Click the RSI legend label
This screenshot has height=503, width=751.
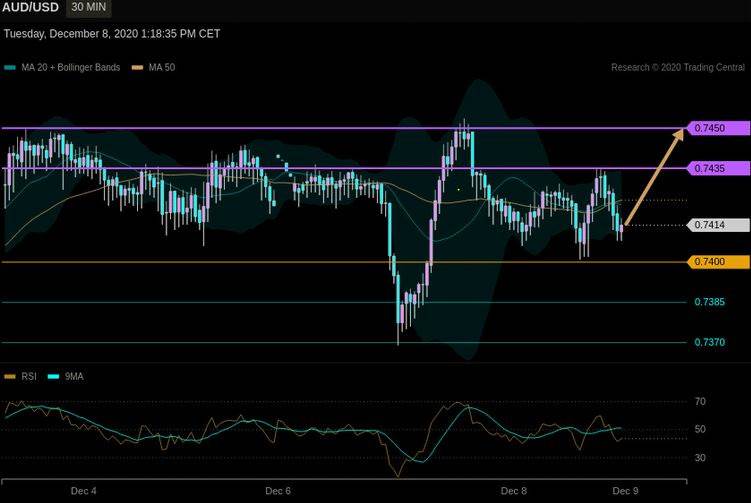pyautogui.click(x=29, y=377)
